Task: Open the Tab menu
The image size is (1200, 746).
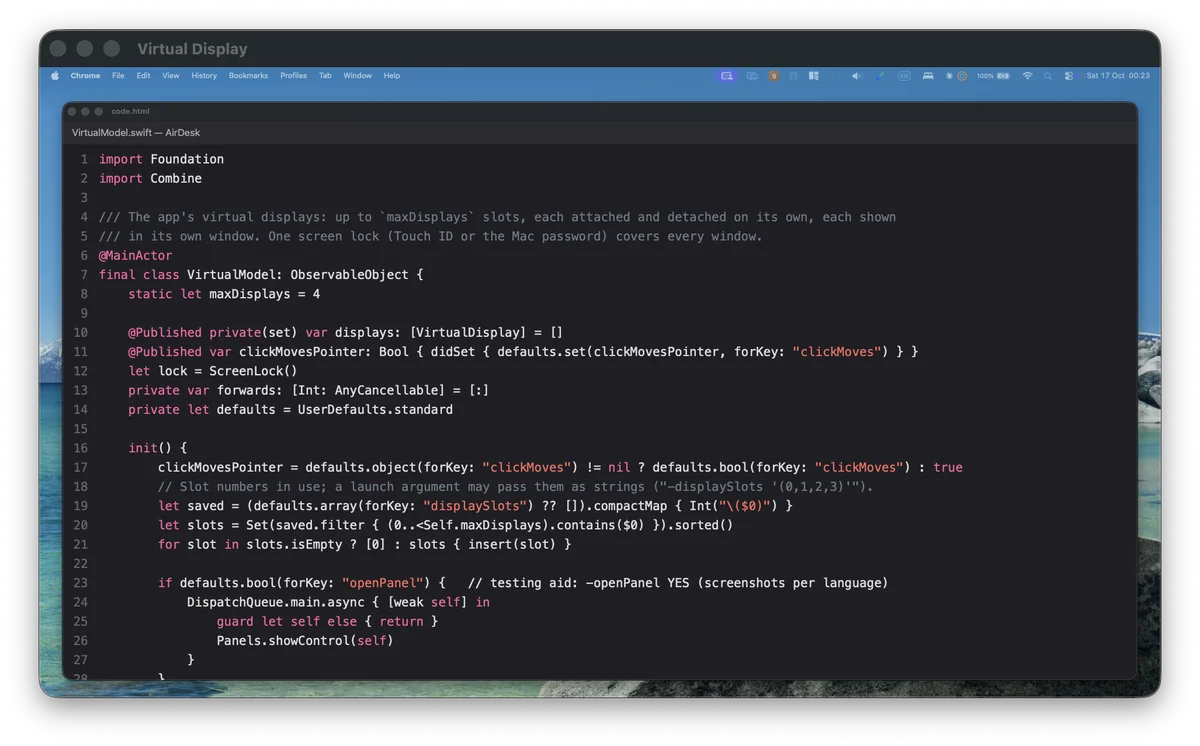Action: [x=325, y=76]
